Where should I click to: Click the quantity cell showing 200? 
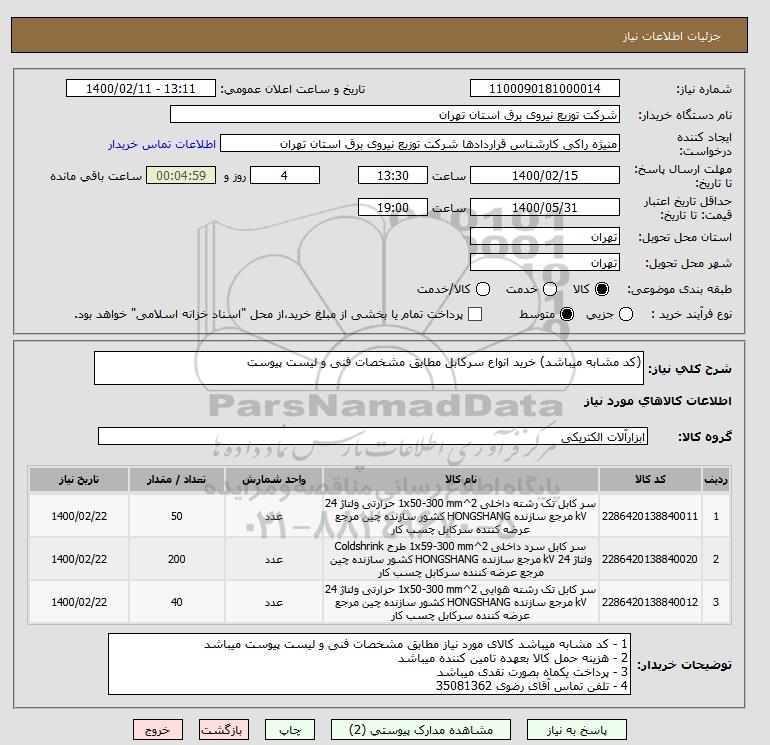pos(176,559)
